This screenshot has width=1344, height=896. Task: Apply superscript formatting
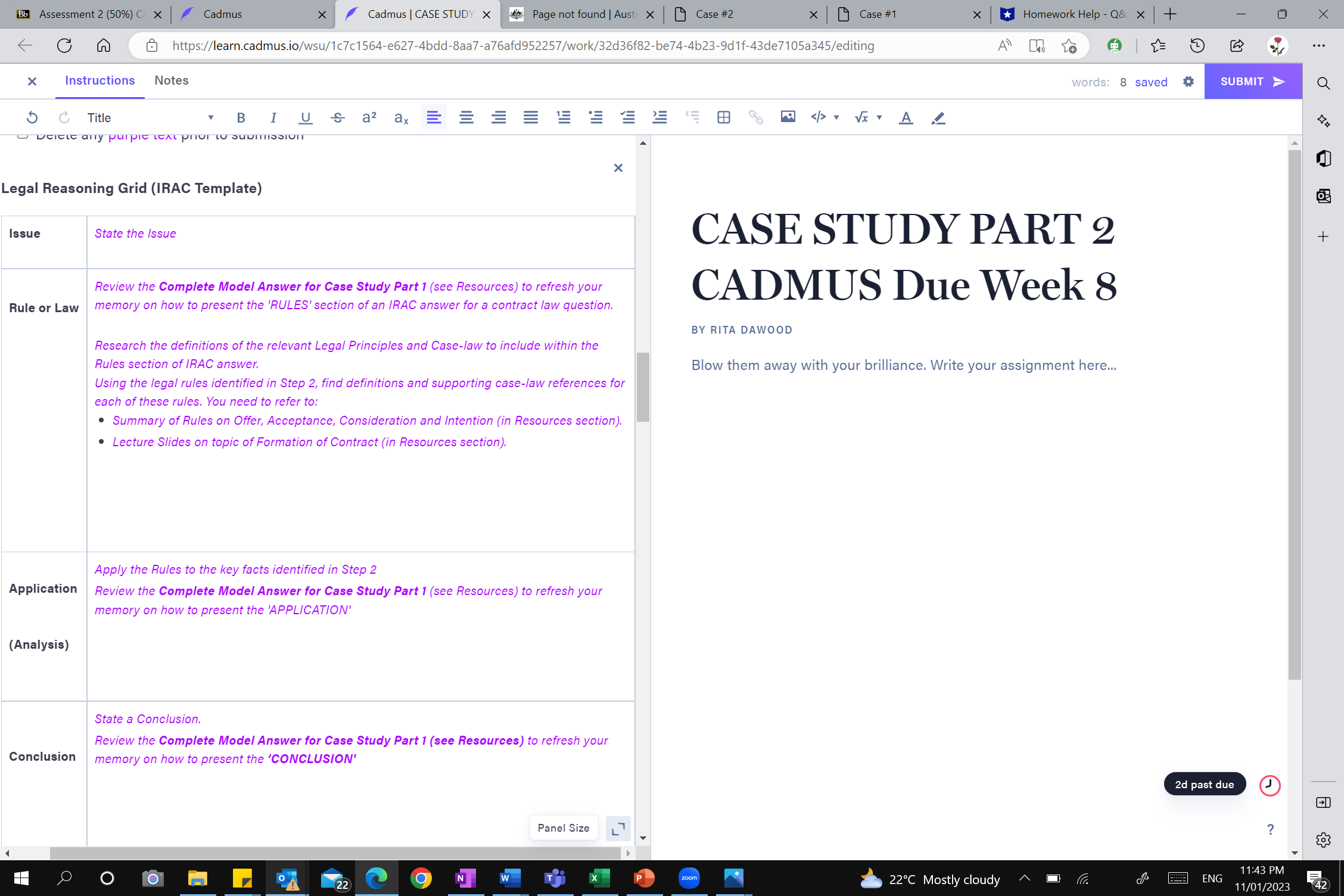tap(369, 117)
